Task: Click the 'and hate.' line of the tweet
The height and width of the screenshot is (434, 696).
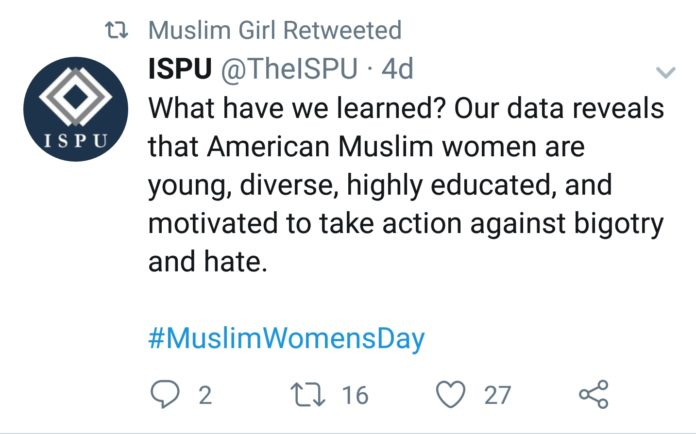Action: (x=208, y=261)
